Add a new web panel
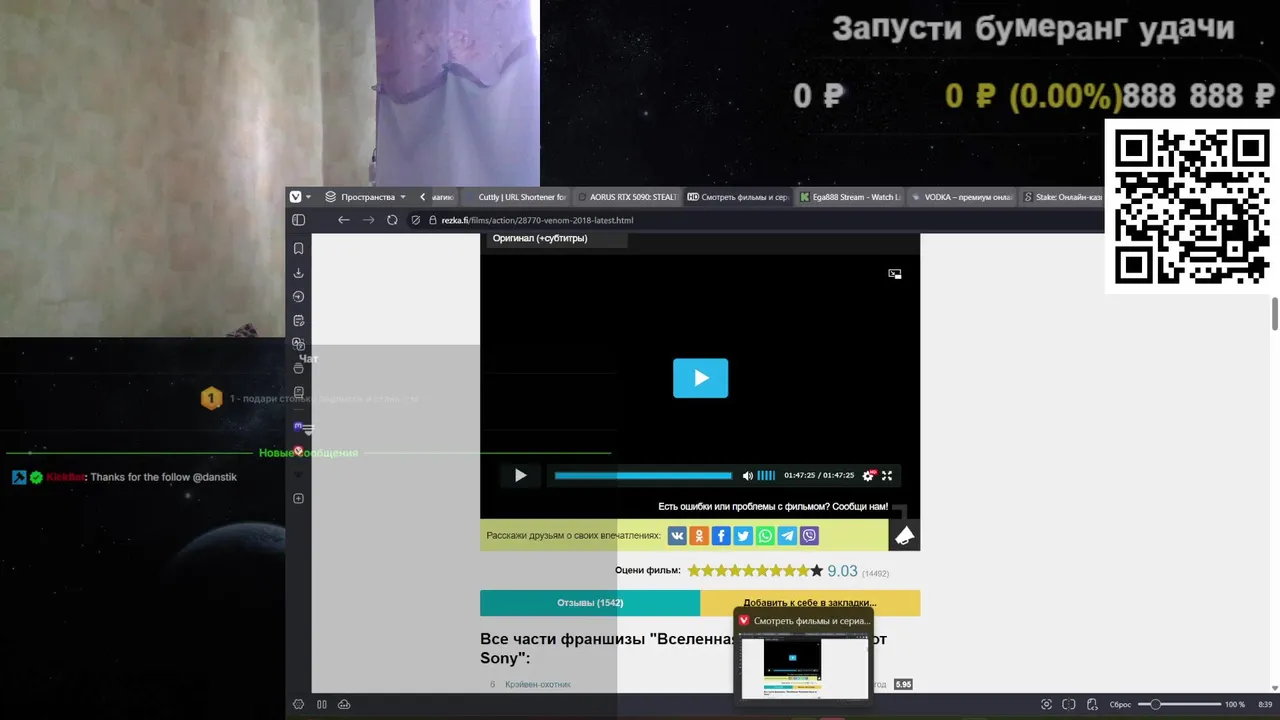The width and height of the screenshot is (1280, 720). tap(298, 498)
